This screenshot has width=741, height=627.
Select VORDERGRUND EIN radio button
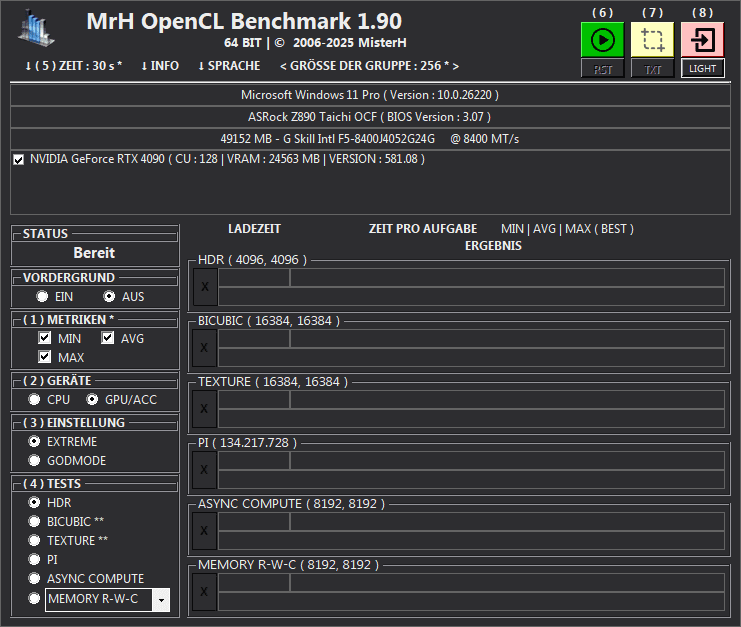[42, 296]
